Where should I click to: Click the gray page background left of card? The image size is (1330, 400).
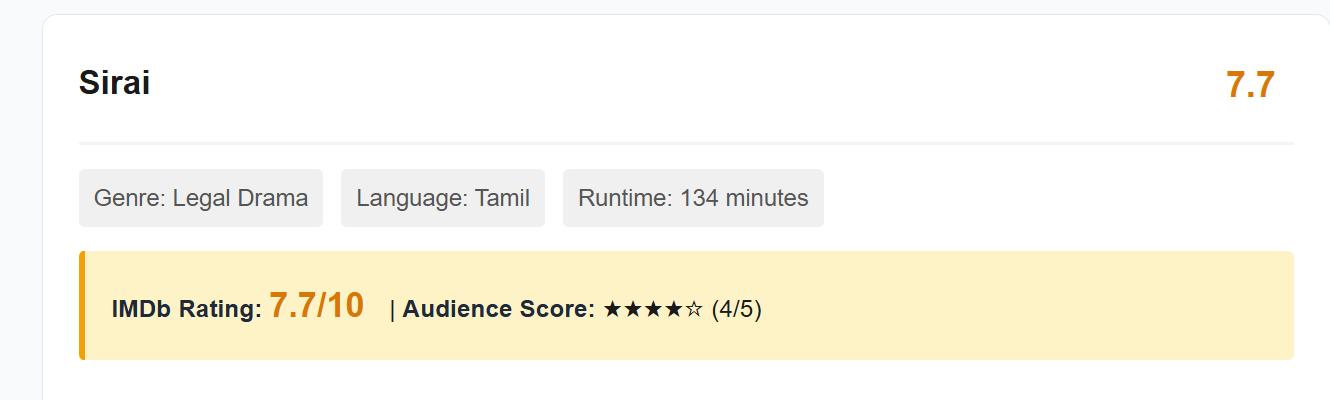[20, 200]
